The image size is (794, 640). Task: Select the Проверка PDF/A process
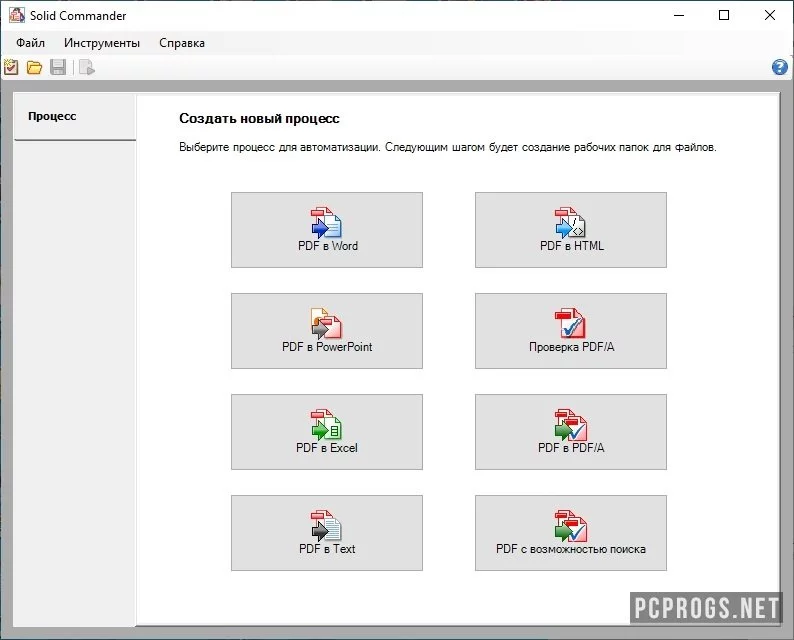571,331
